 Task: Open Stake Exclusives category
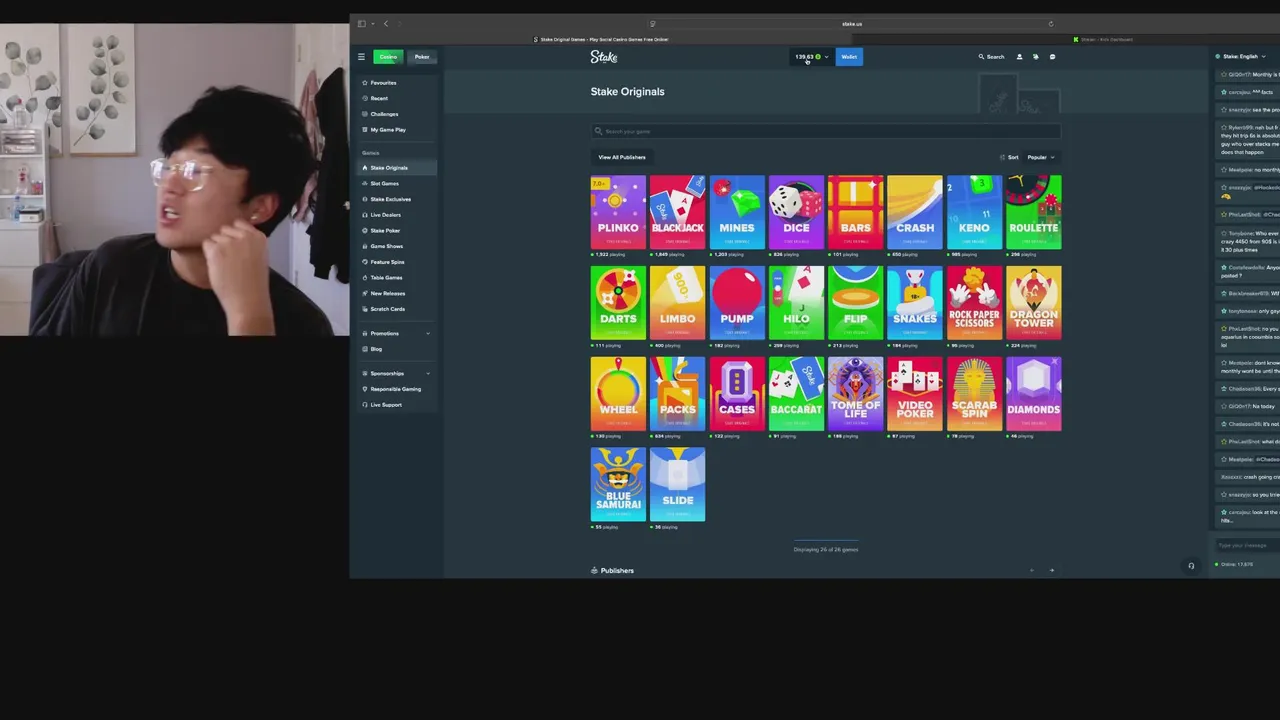(390, 199)
